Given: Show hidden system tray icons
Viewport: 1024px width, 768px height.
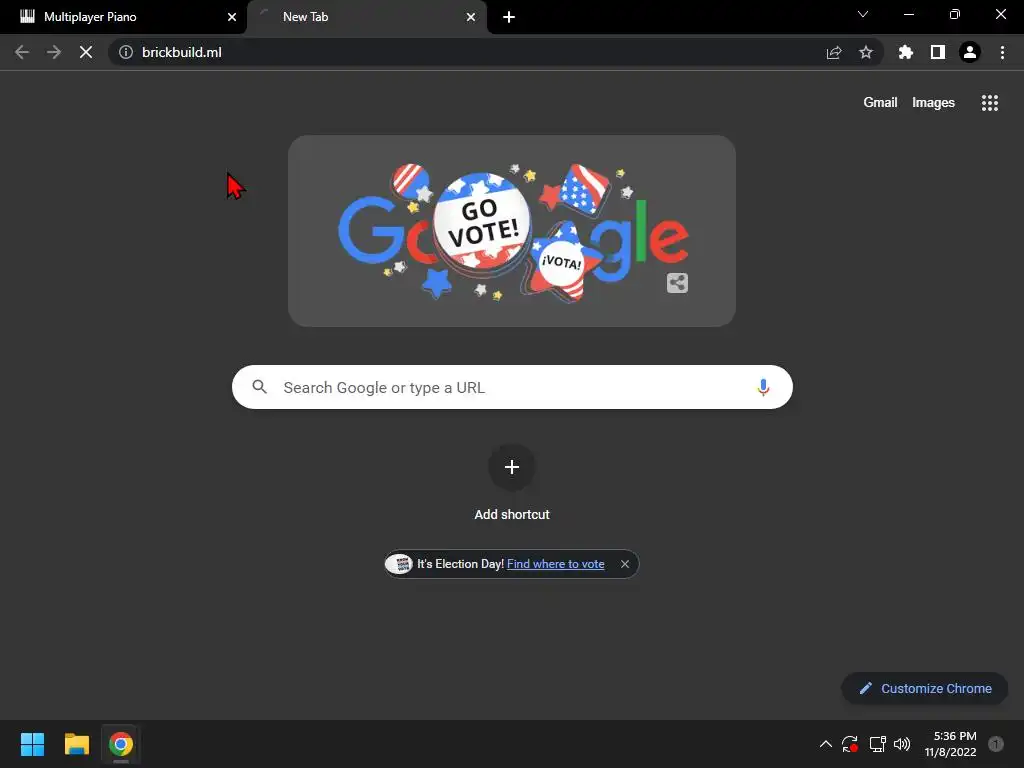Looking at the screenshot, I should (825, 744).
